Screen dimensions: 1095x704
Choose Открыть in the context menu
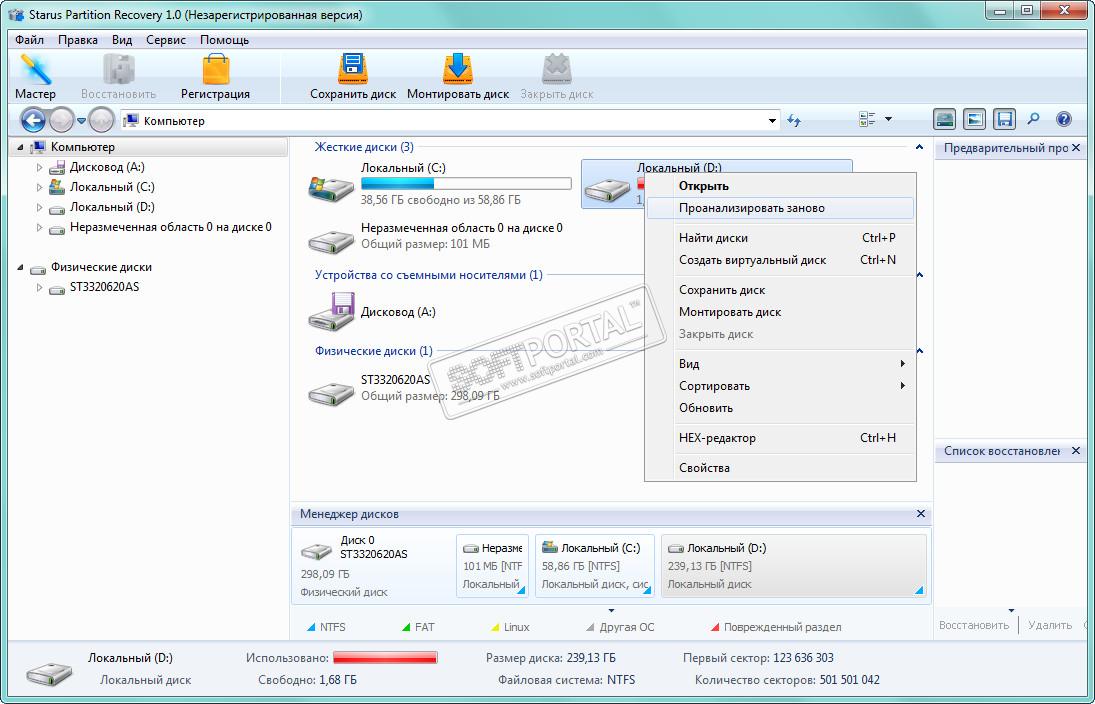pos(780,186)
